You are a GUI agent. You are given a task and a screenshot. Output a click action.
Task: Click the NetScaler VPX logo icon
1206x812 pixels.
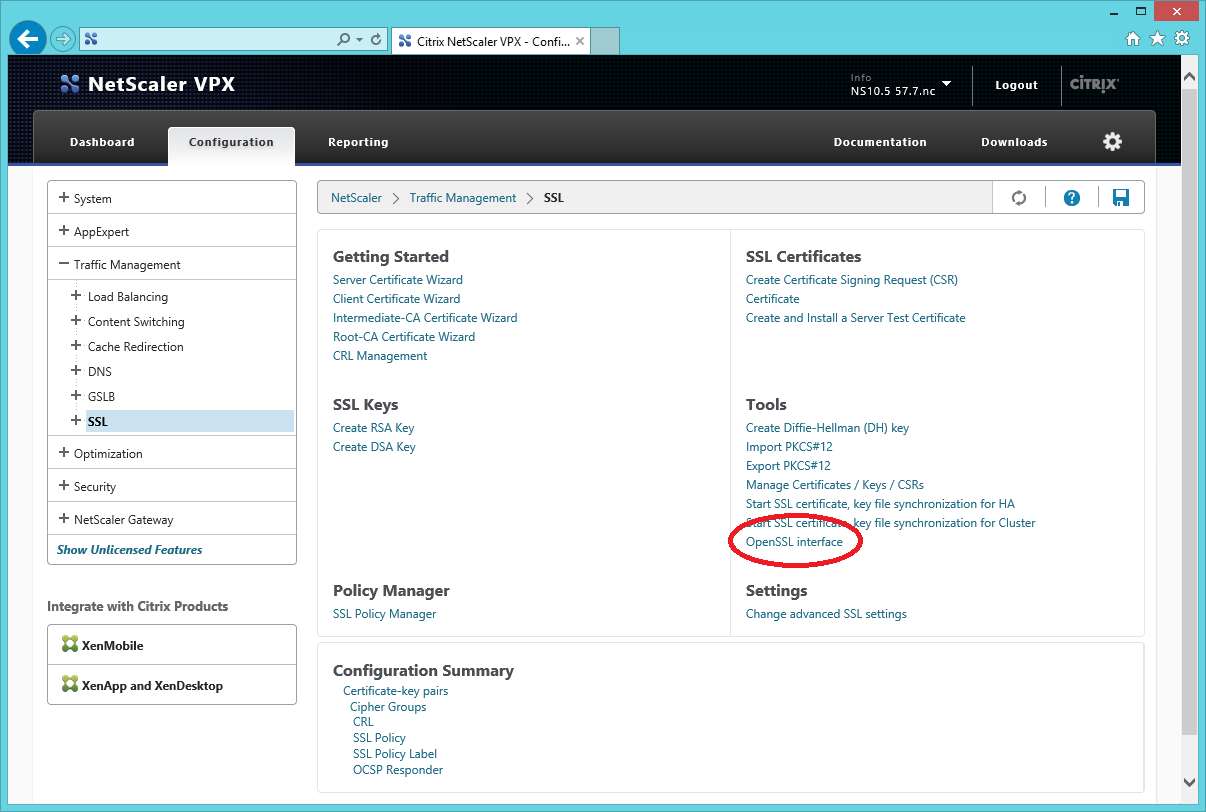click(x=69, y=84)
